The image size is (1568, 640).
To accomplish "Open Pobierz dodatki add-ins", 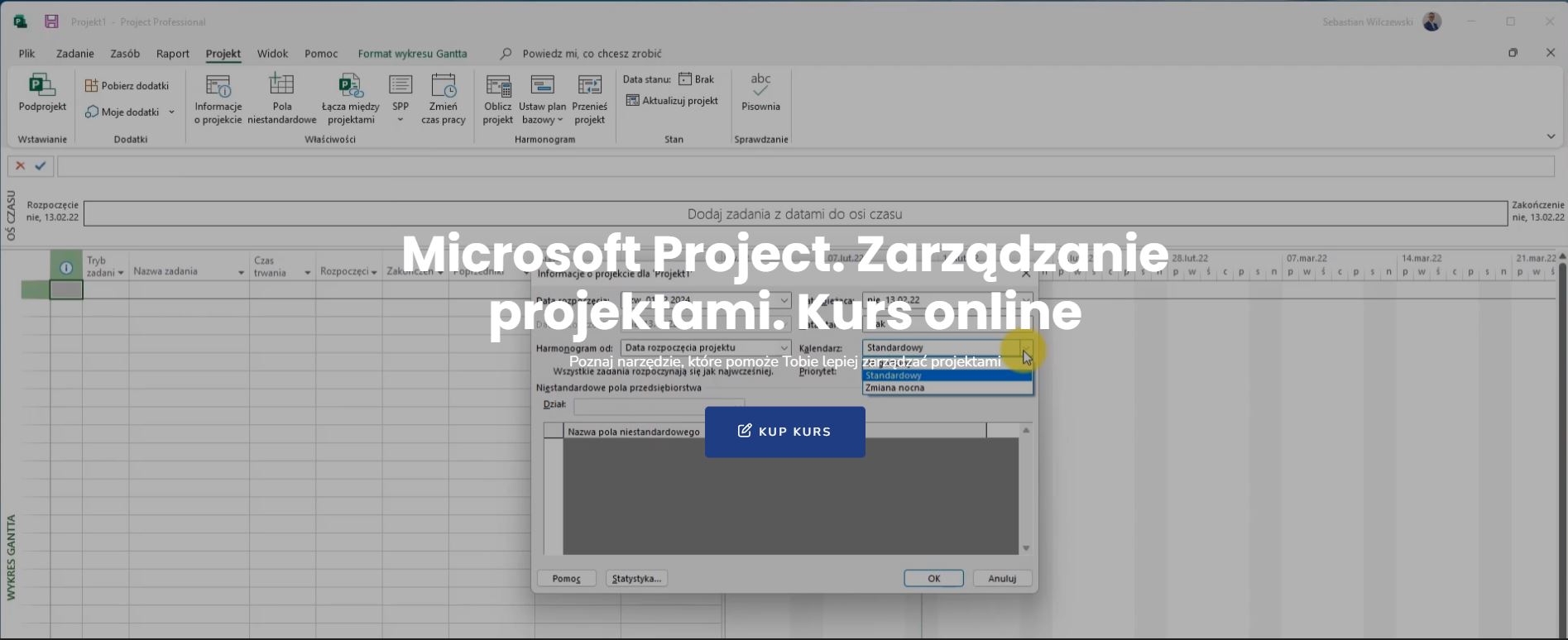I will [127, 86].
